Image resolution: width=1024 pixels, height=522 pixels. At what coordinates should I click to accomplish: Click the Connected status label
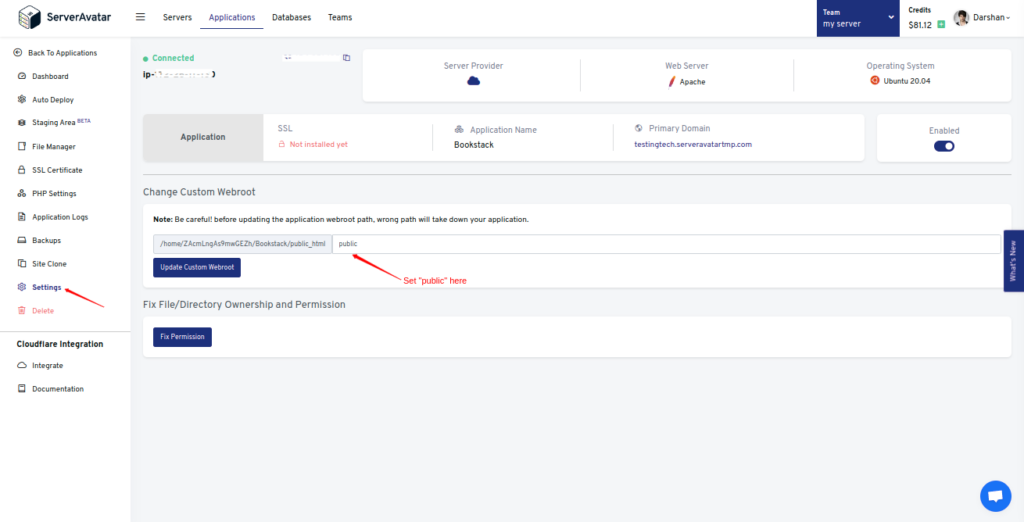(x=173, y=58)
